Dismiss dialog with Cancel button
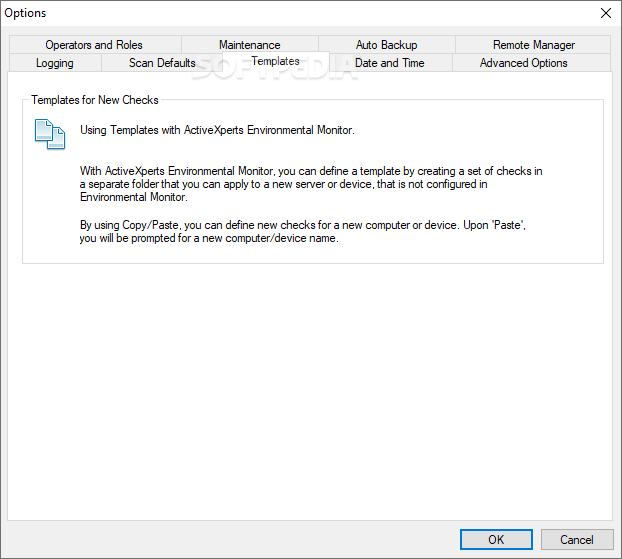The image size is (622, 559). (x=577, y=540)
